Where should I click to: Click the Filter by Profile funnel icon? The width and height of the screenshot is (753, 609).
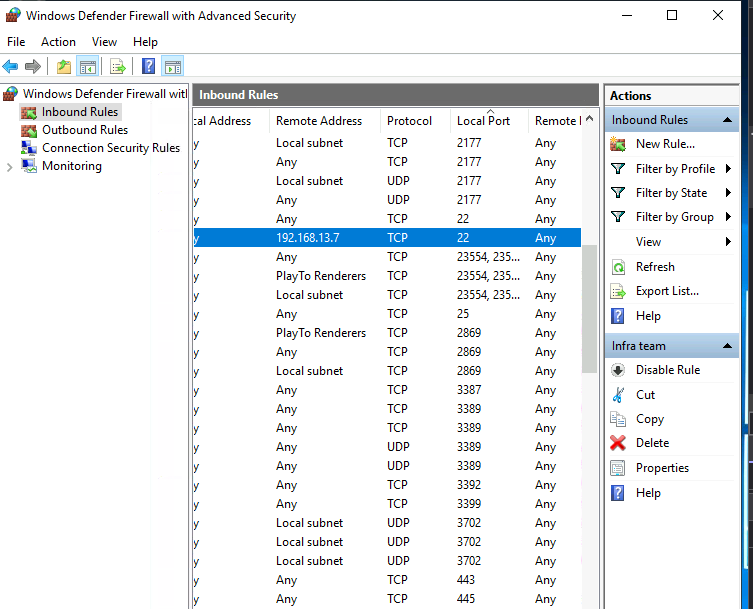tap(618, 169)
